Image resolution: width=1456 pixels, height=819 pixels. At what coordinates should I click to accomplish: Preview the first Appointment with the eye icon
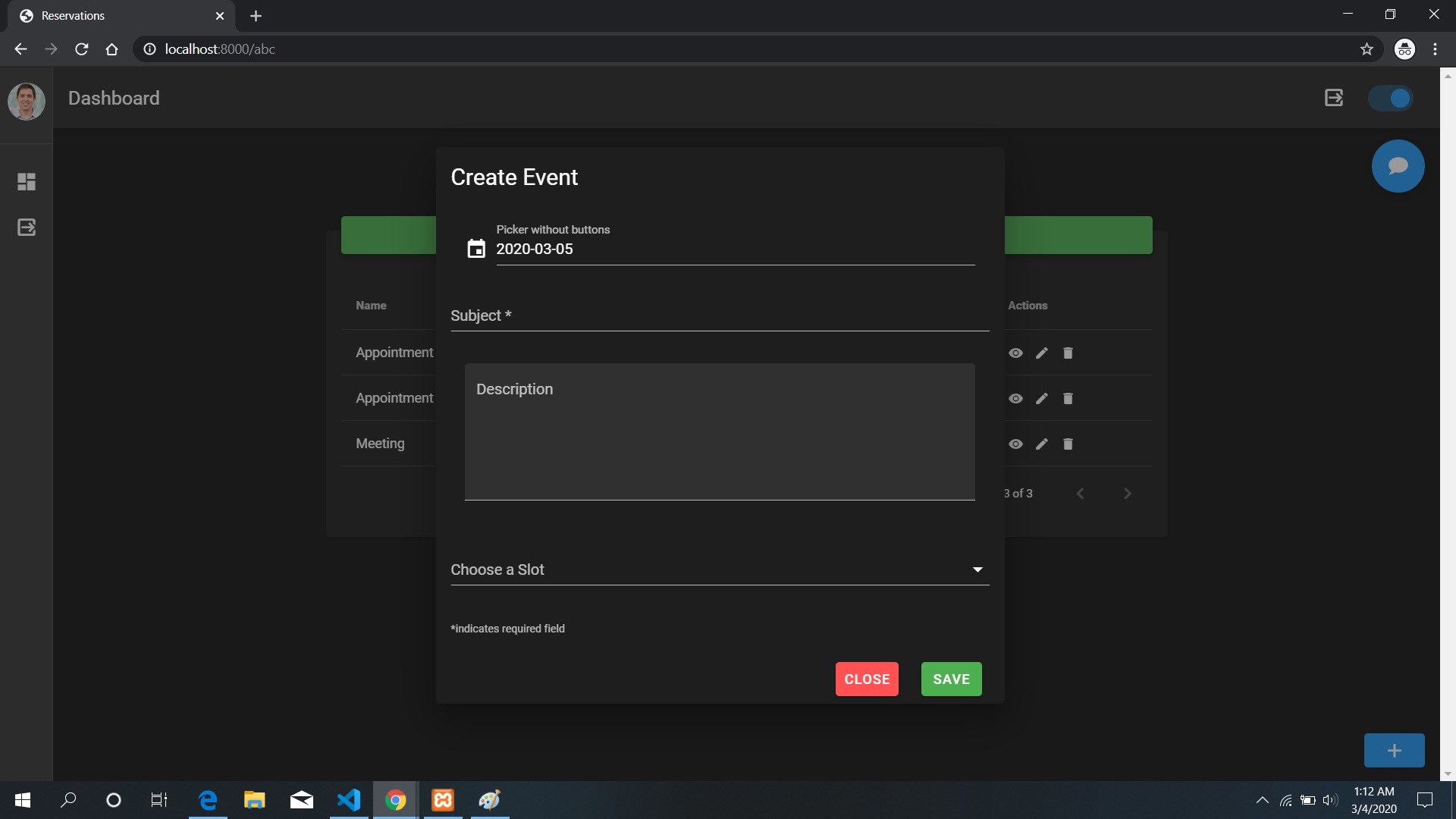1015,353
